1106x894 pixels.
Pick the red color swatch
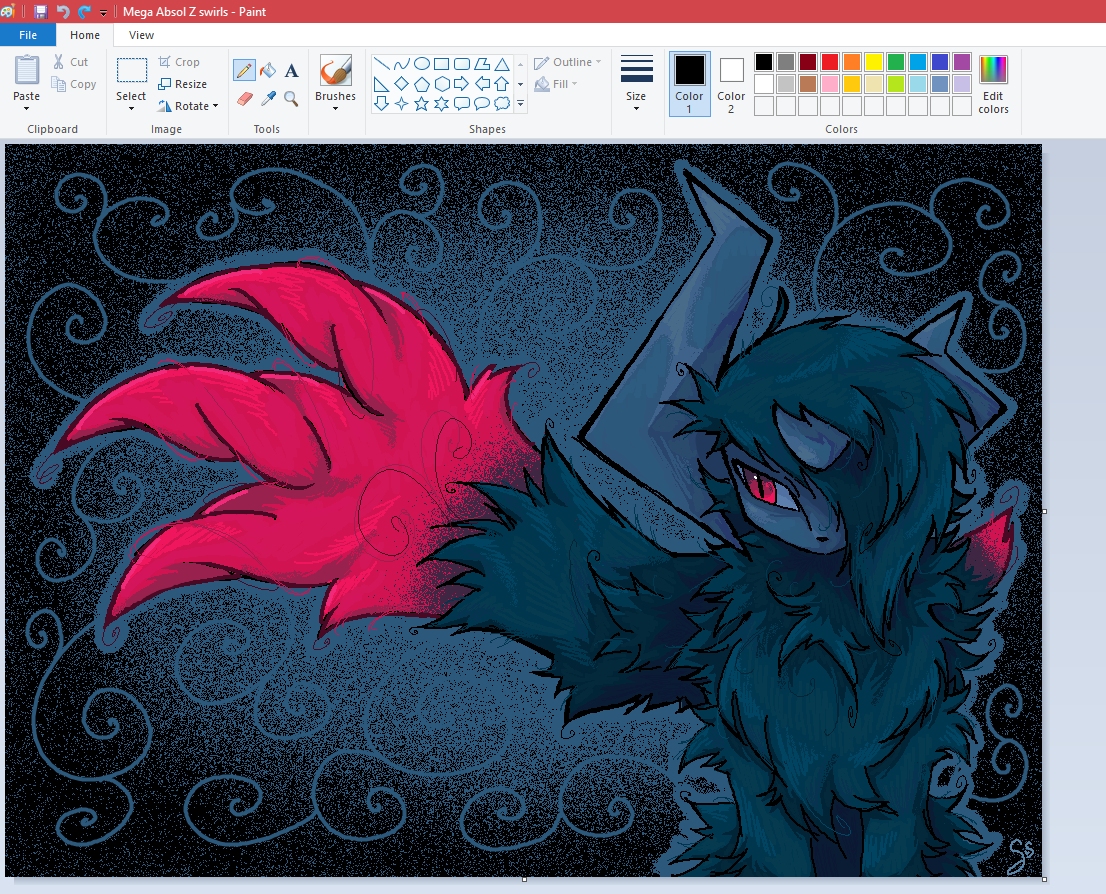coord(829,62)
